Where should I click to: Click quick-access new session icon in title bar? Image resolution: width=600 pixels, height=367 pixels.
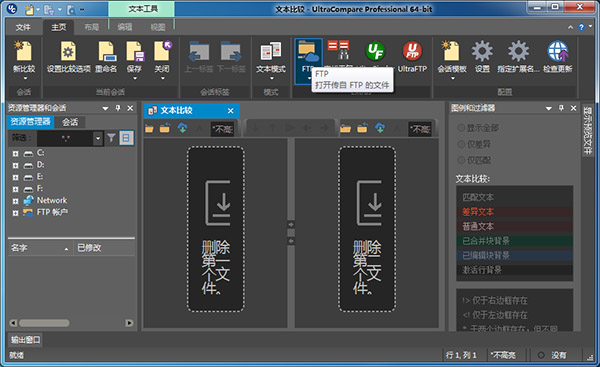click(30, 9)
